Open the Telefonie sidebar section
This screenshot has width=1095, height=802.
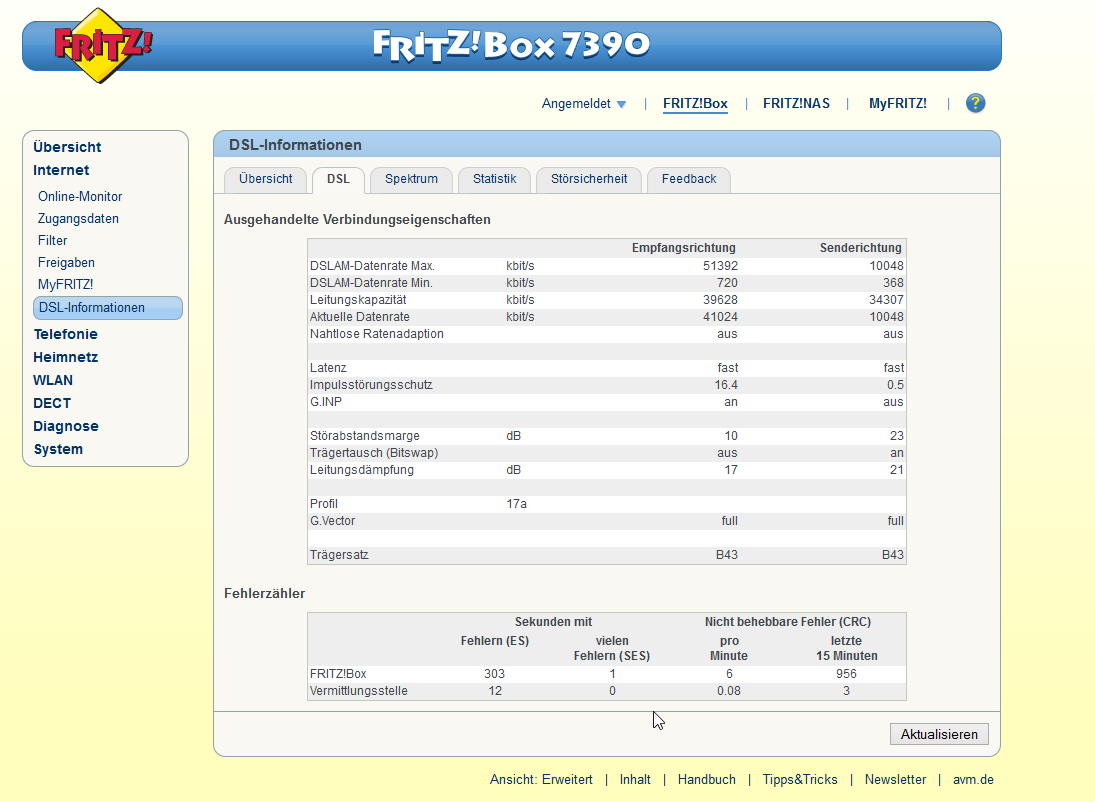coord(66,334)
